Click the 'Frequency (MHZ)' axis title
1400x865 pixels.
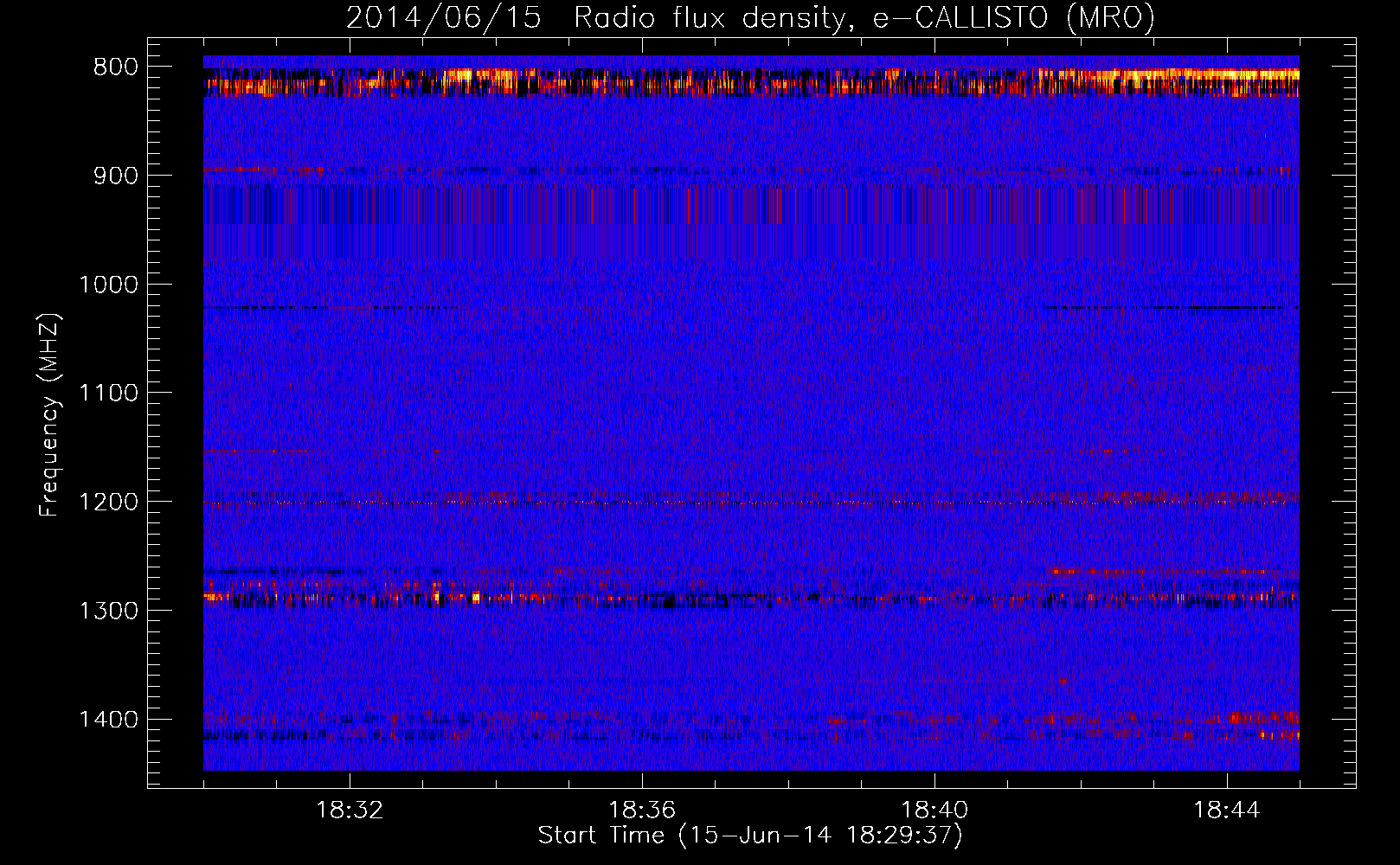coord(50,414)
